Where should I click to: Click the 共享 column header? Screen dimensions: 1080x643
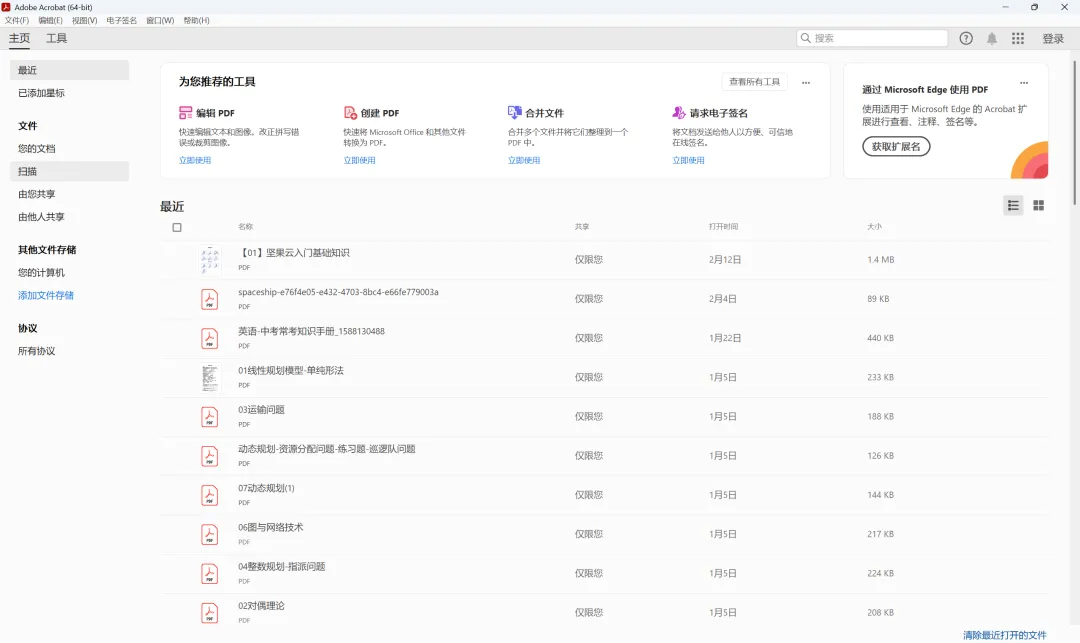pos(582,226)
